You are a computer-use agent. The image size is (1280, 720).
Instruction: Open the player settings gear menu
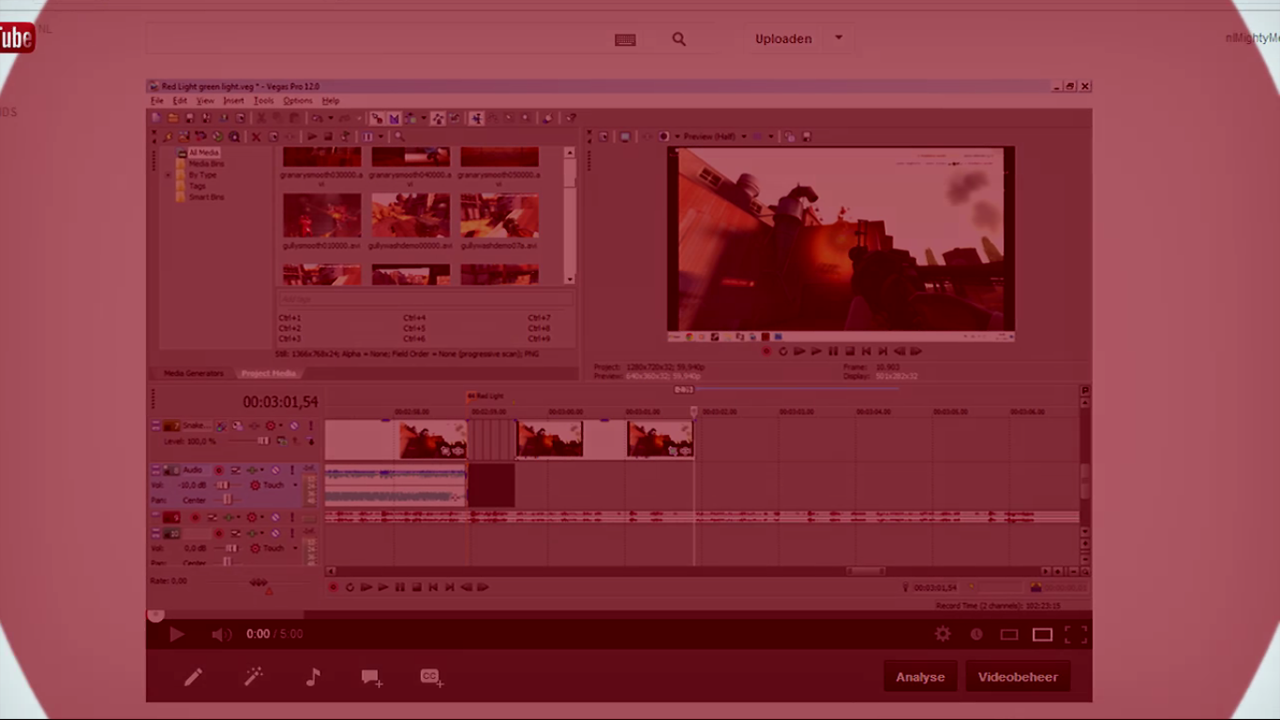tap(942, 634)
